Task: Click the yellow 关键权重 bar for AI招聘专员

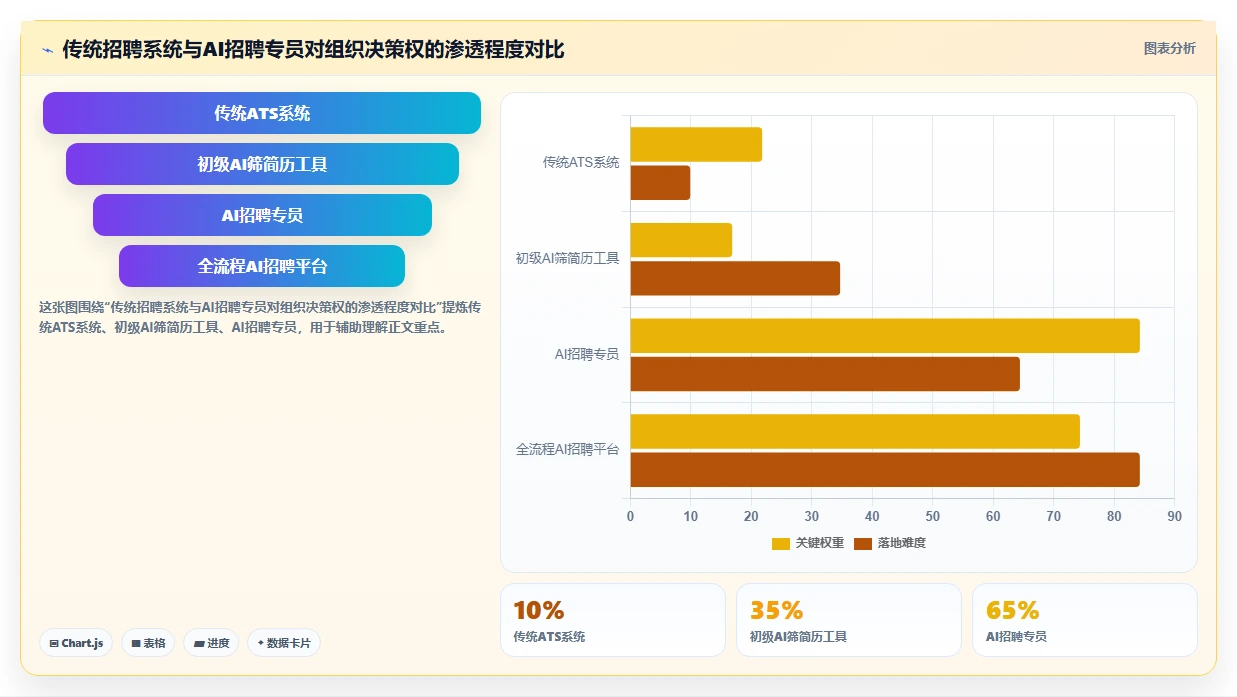Action: pos(885,336)
